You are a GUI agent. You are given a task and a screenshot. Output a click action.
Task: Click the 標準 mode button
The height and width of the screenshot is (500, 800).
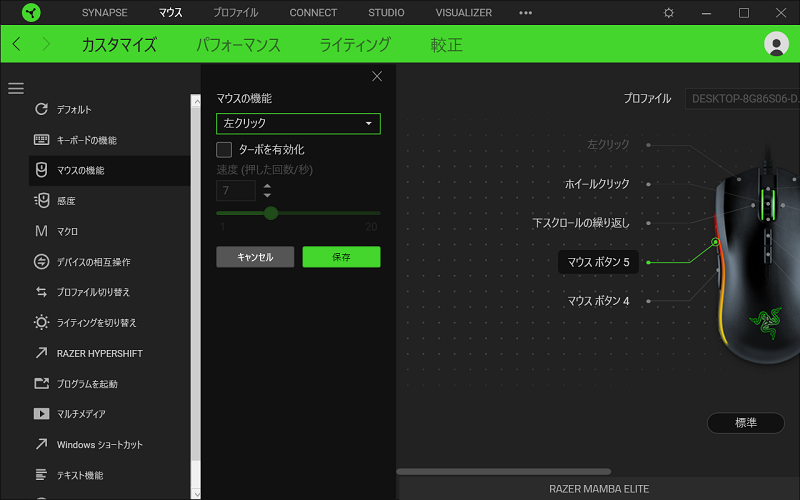pos(745,423)
